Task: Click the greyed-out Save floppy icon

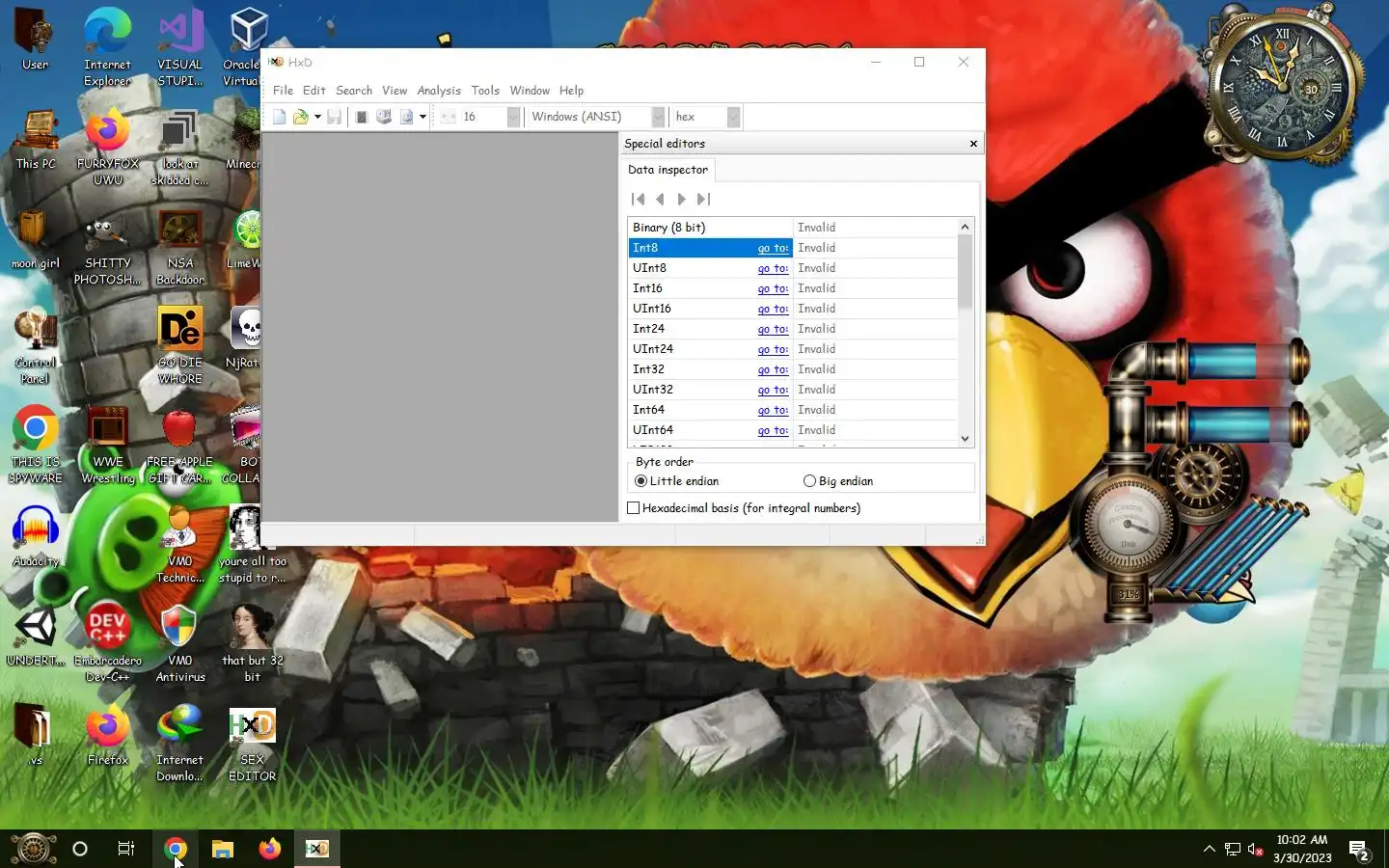Action: tap(334, 117)
